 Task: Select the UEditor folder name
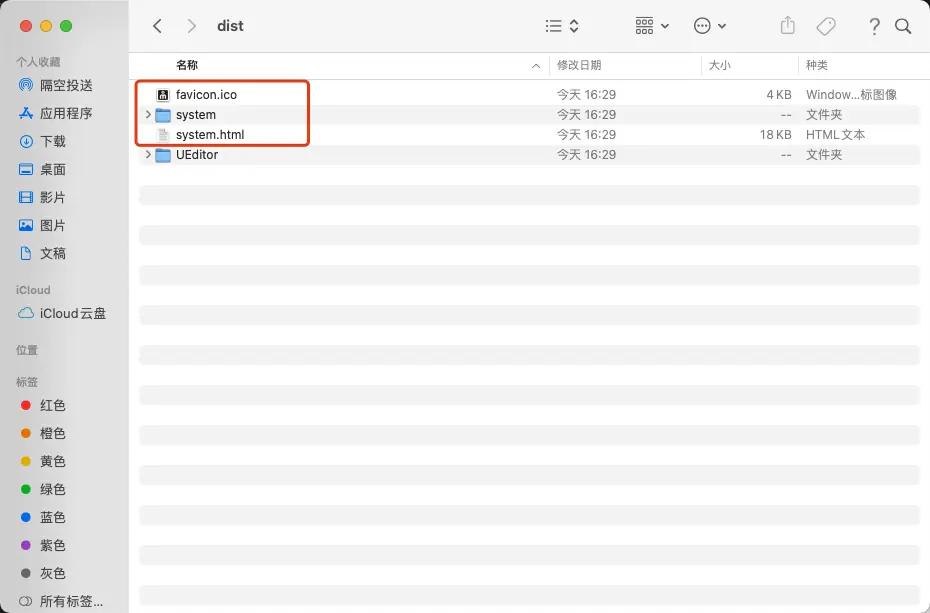[x=197, y=155]
